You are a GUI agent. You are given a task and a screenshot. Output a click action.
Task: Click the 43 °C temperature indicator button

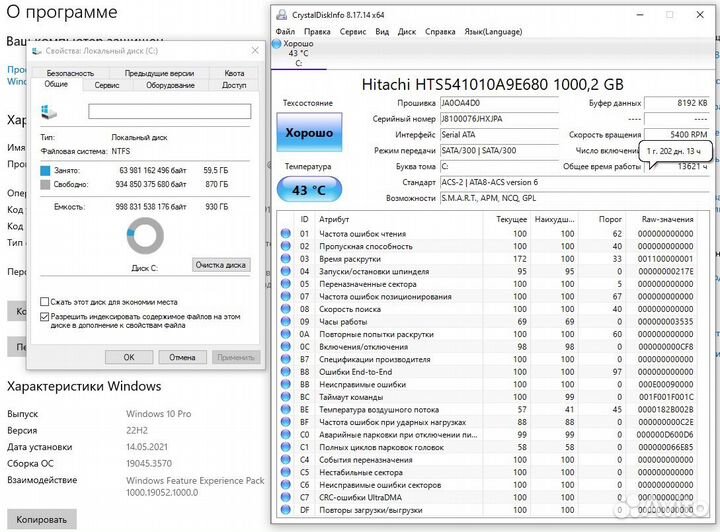pyautogui.click(x=309, y=189)
